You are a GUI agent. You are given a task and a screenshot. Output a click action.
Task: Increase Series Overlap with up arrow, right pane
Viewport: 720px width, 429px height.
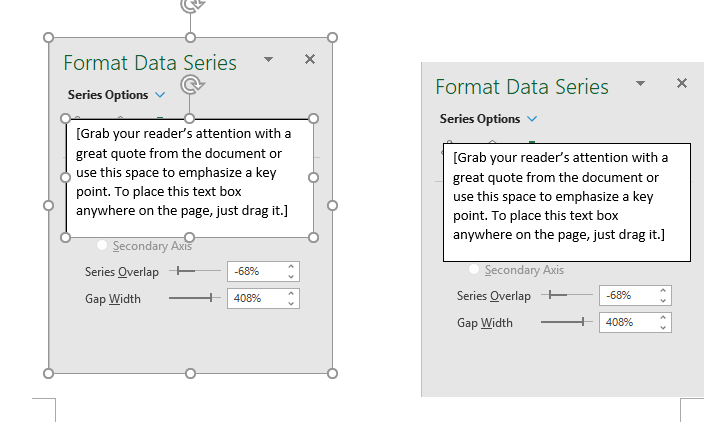click(663, 290)
